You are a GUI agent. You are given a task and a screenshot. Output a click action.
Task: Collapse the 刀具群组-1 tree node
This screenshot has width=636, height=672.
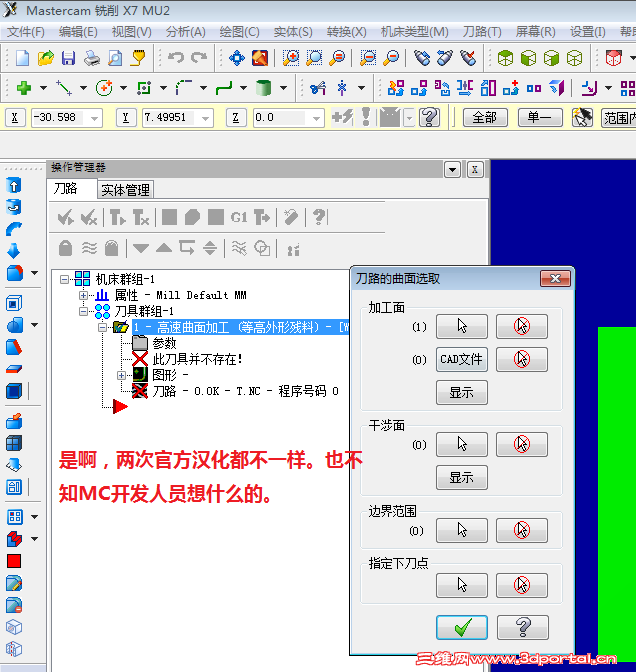pos(83,311)
